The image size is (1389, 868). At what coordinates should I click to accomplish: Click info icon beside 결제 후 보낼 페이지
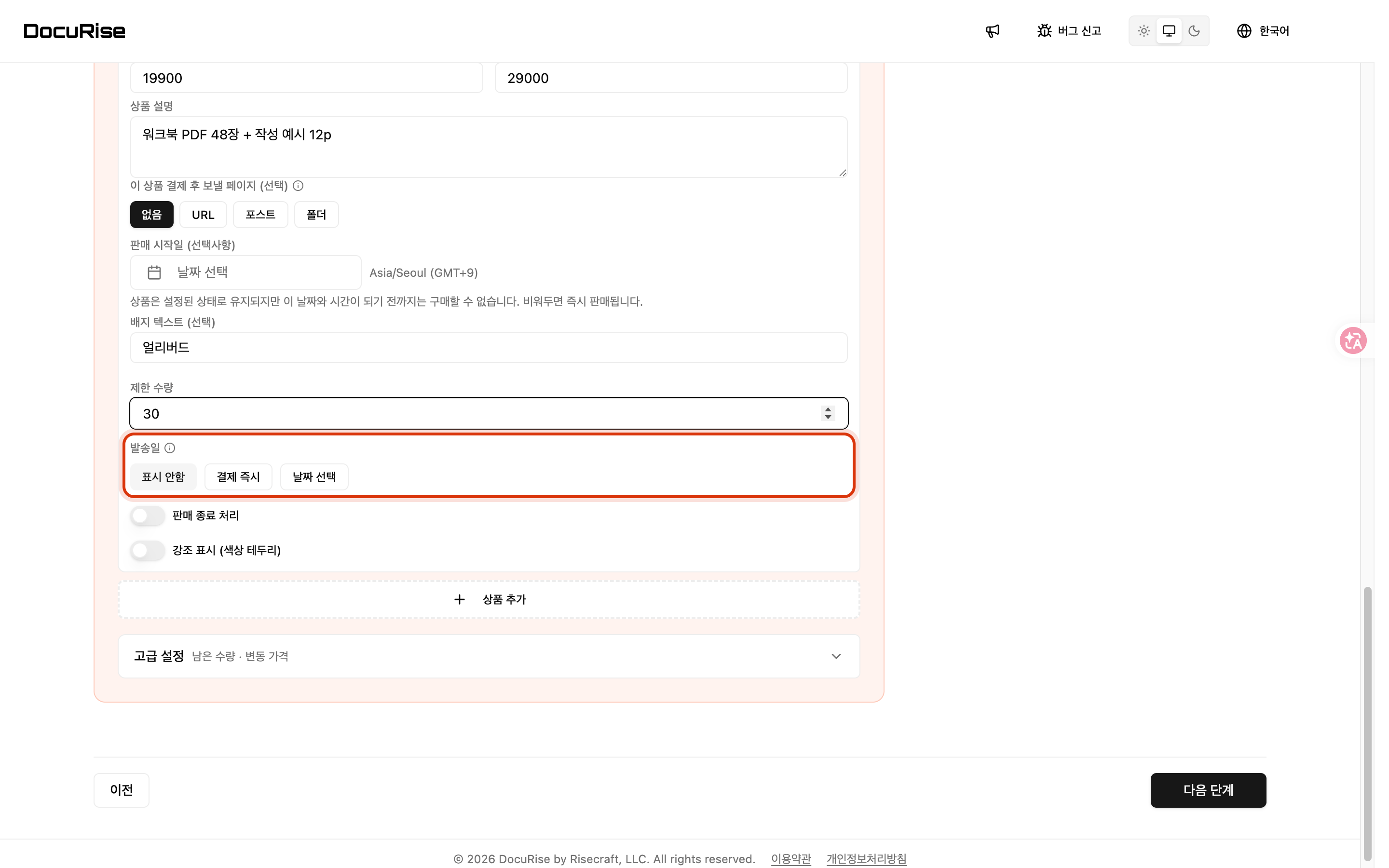(298, 186)
